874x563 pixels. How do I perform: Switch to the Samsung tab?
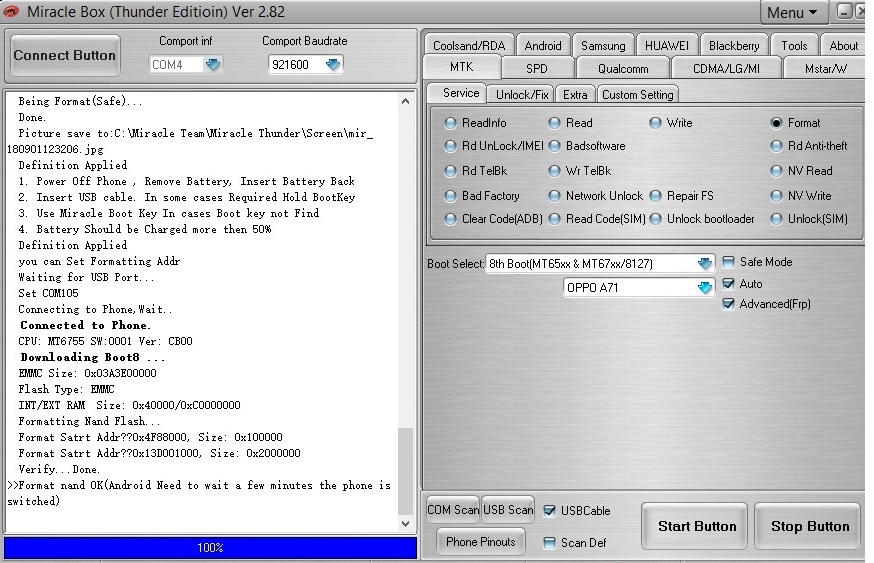tap(603, 46)
